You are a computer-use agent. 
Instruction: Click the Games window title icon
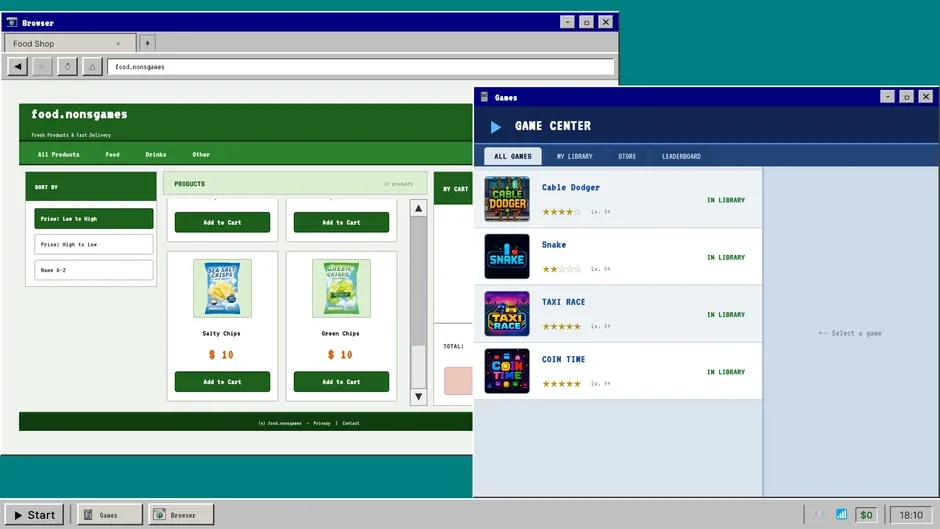tap(484, 97)
